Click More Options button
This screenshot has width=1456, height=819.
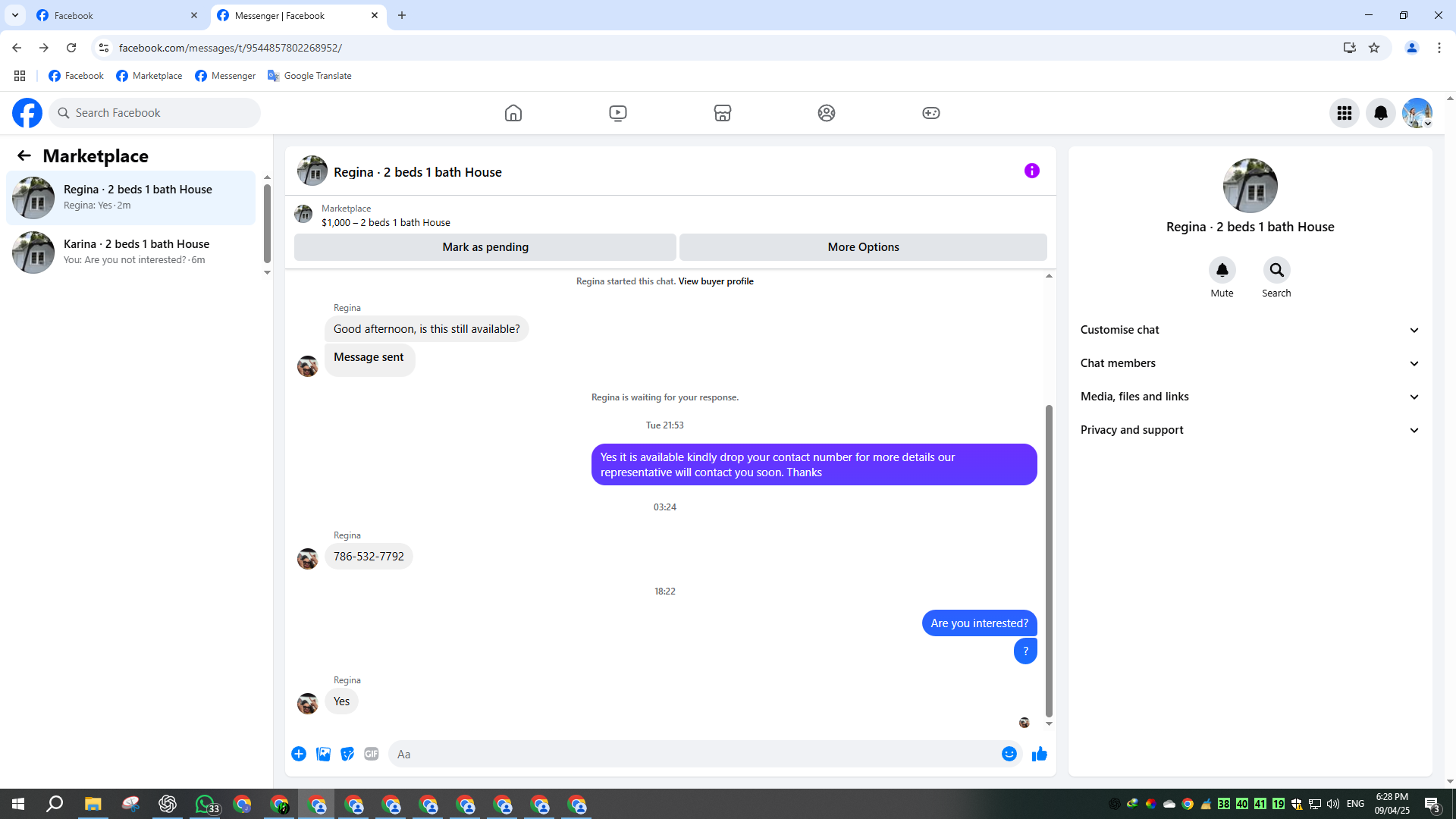point(863,247)
